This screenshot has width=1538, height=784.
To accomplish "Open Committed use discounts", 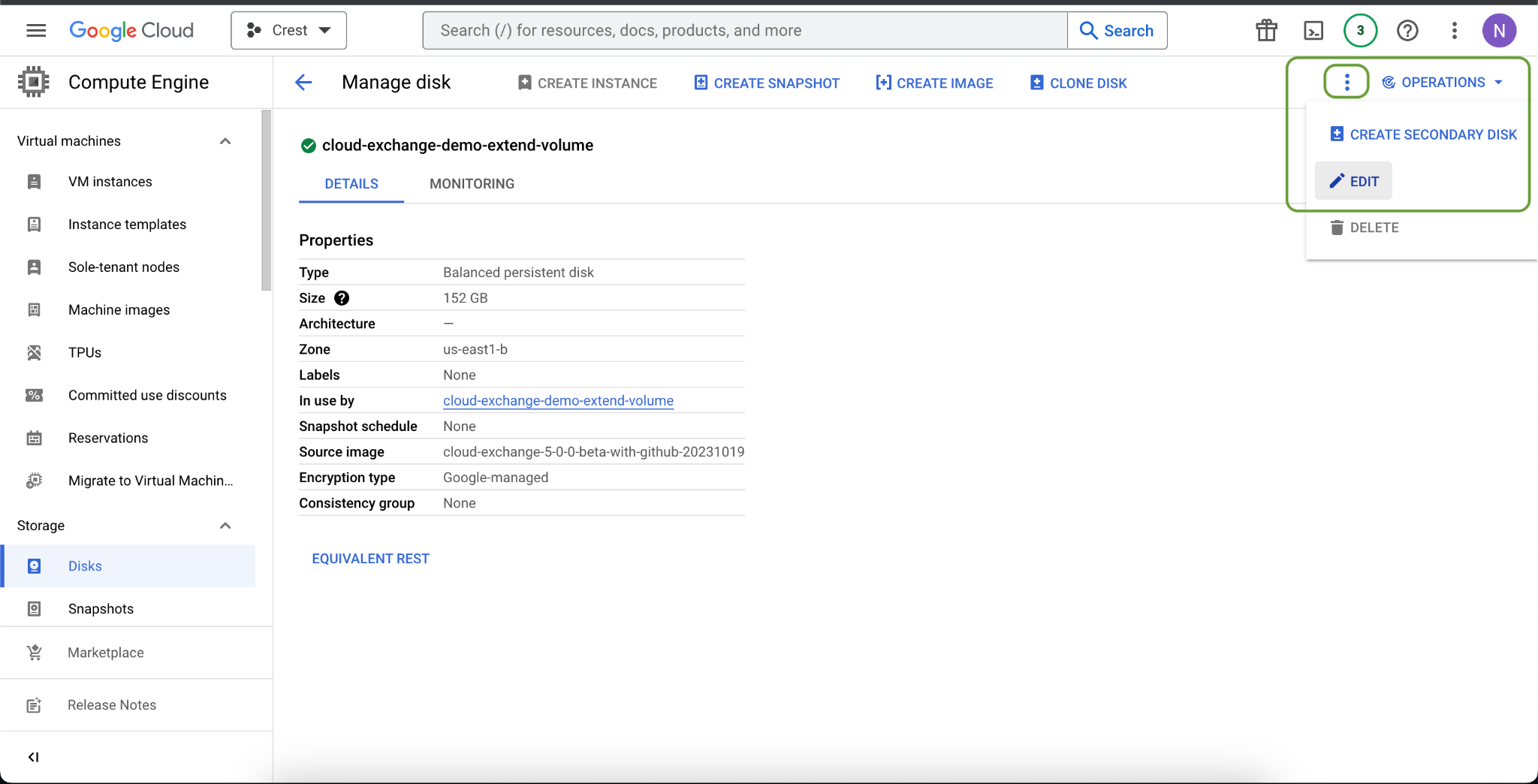I will 147,396.
